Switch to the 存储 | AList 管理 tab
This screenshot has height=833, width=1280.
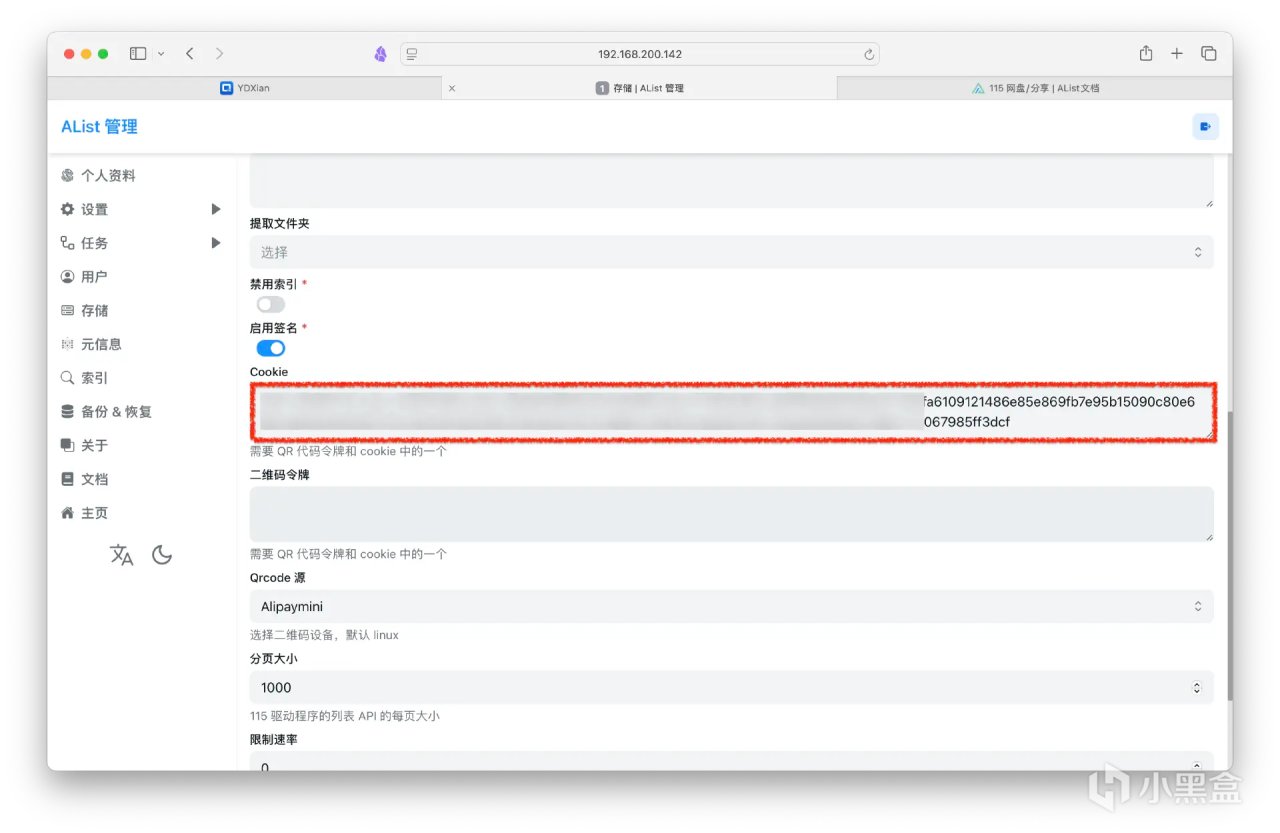pos(640,88)
